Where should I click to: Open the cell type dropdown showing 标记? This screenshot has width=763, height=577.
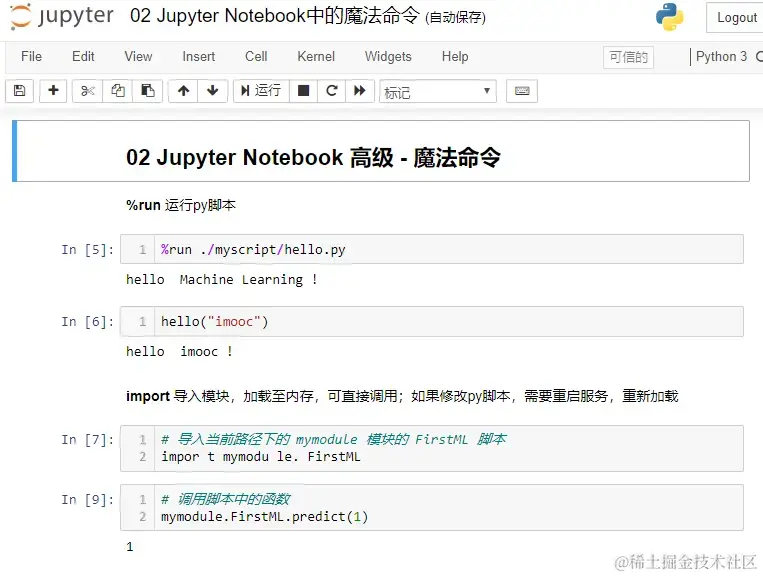(438, 91)
